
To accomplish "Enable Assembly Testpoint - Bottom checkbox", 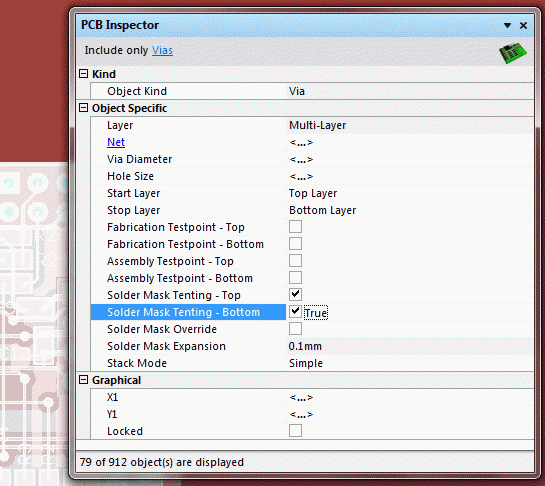I will 295,278.
